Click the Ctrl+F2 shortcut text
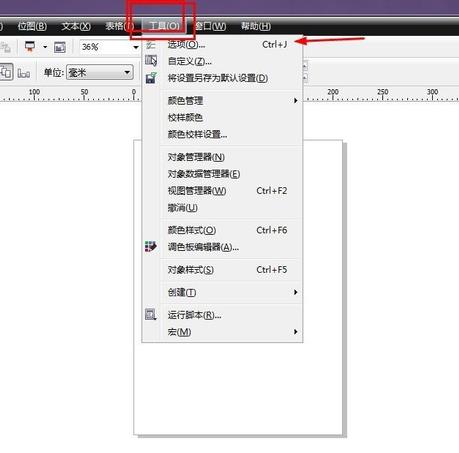 click(272, 191)
